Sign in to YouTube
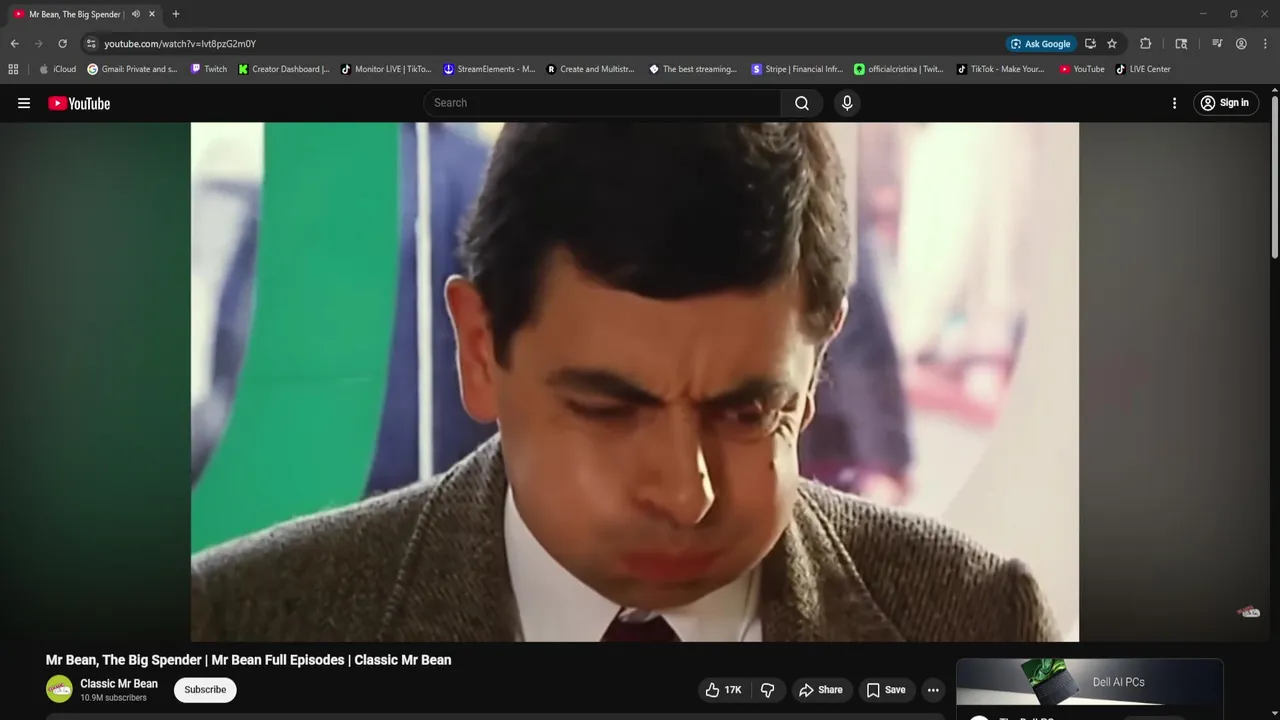This screenshot has width=1280, height=720. click(x=1225, y=103)
